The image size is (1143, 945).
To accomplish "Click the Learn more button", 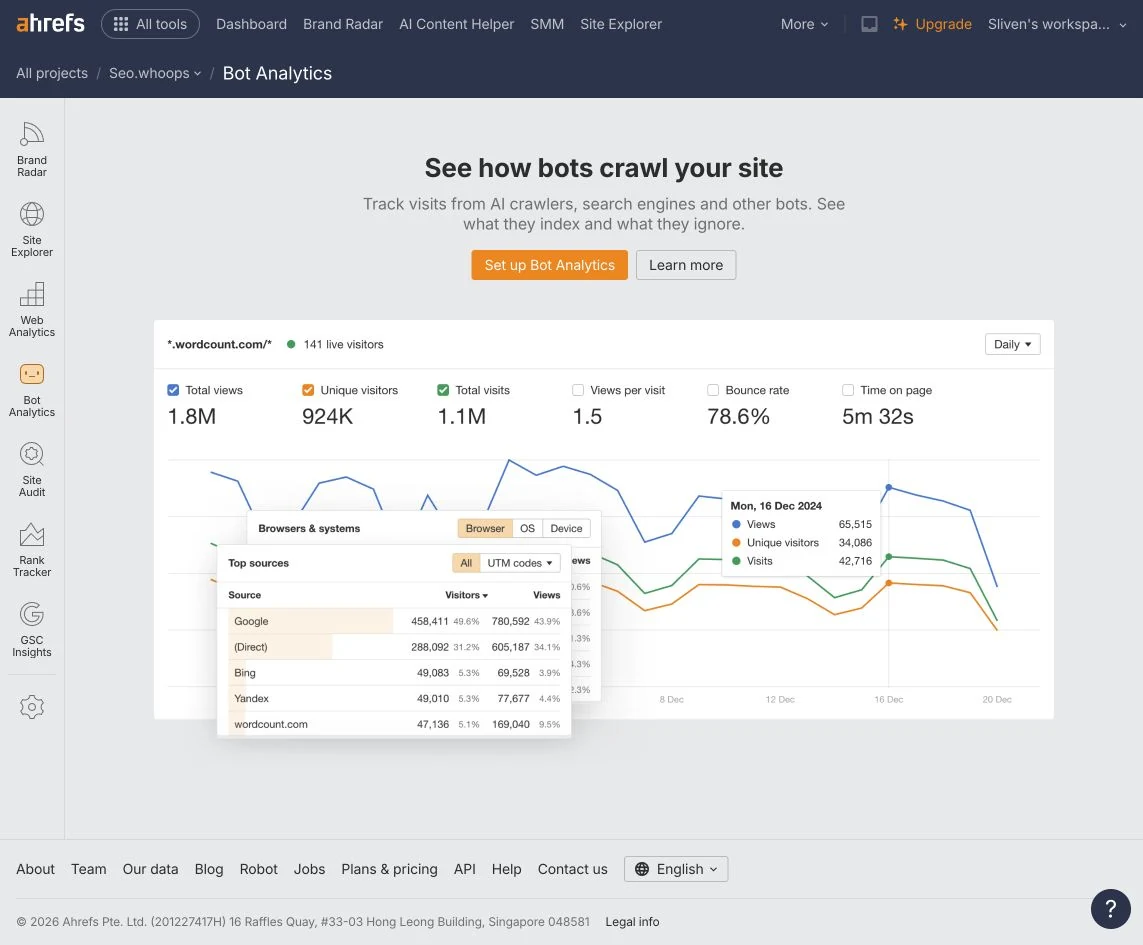I will point(686,265).
